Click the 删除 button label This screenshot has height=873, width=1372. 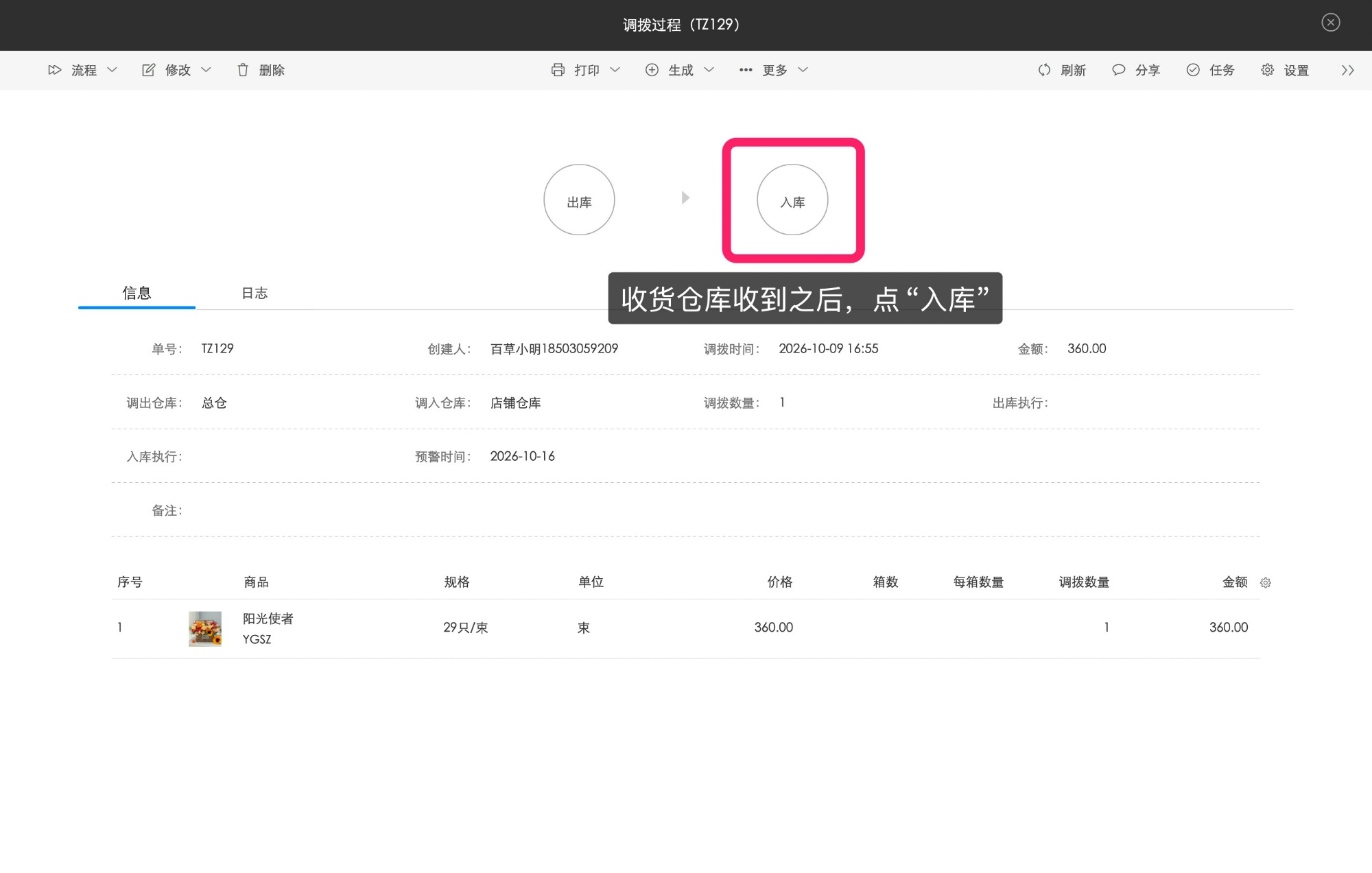pos(272,70)
